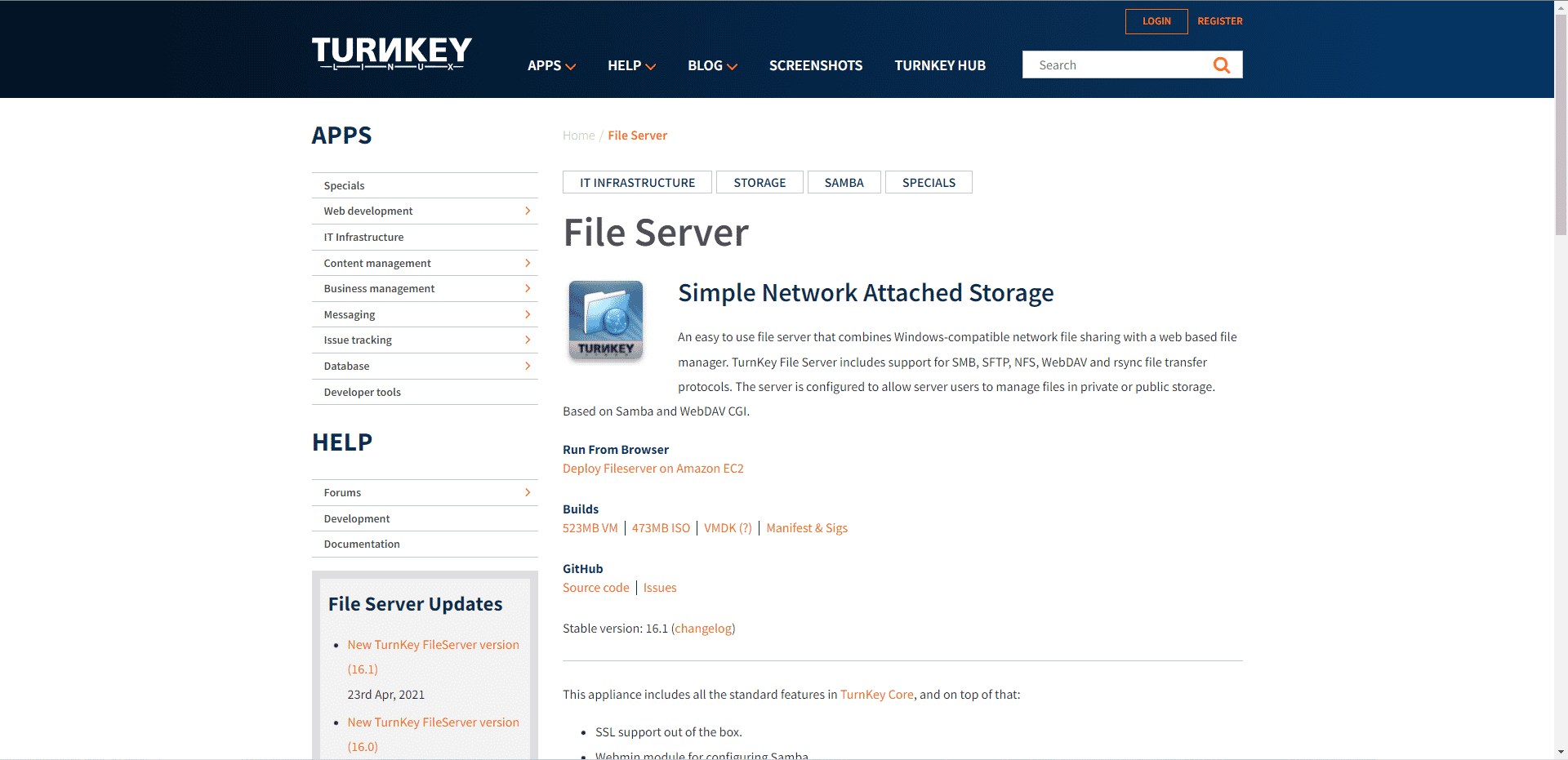1568x760 pixels.
Task: Open Manifest & Sigs link
Action: coord(807,528)
